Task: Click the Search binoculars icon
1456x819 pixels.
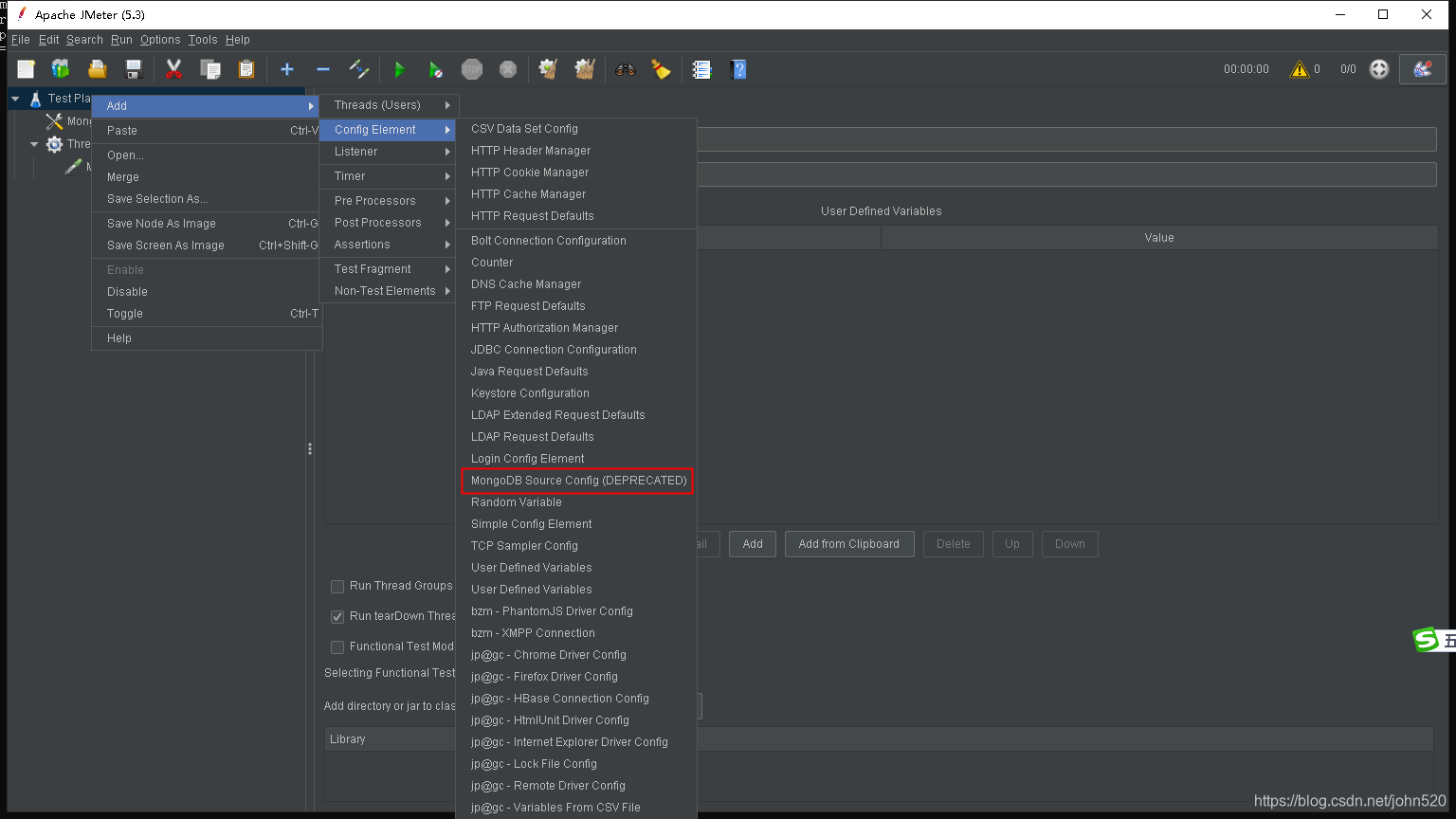Action: (x=625, y=69)
